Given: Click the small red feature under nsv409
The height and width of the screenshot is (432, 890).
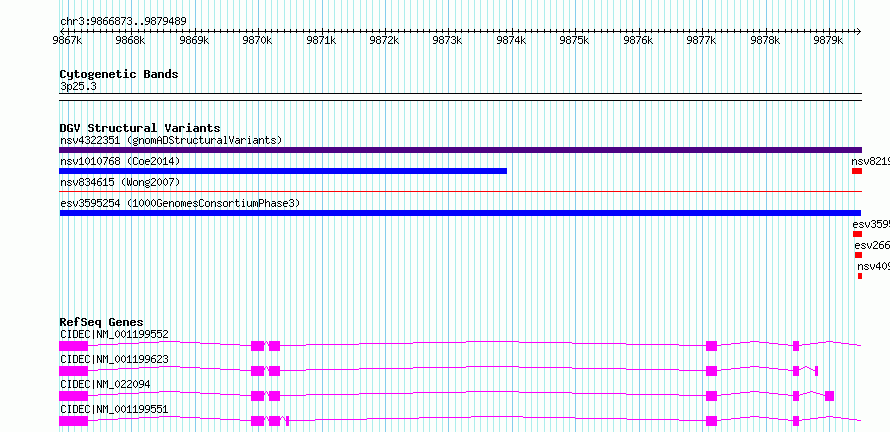Looking at the screenshot, I should (860, 276).
